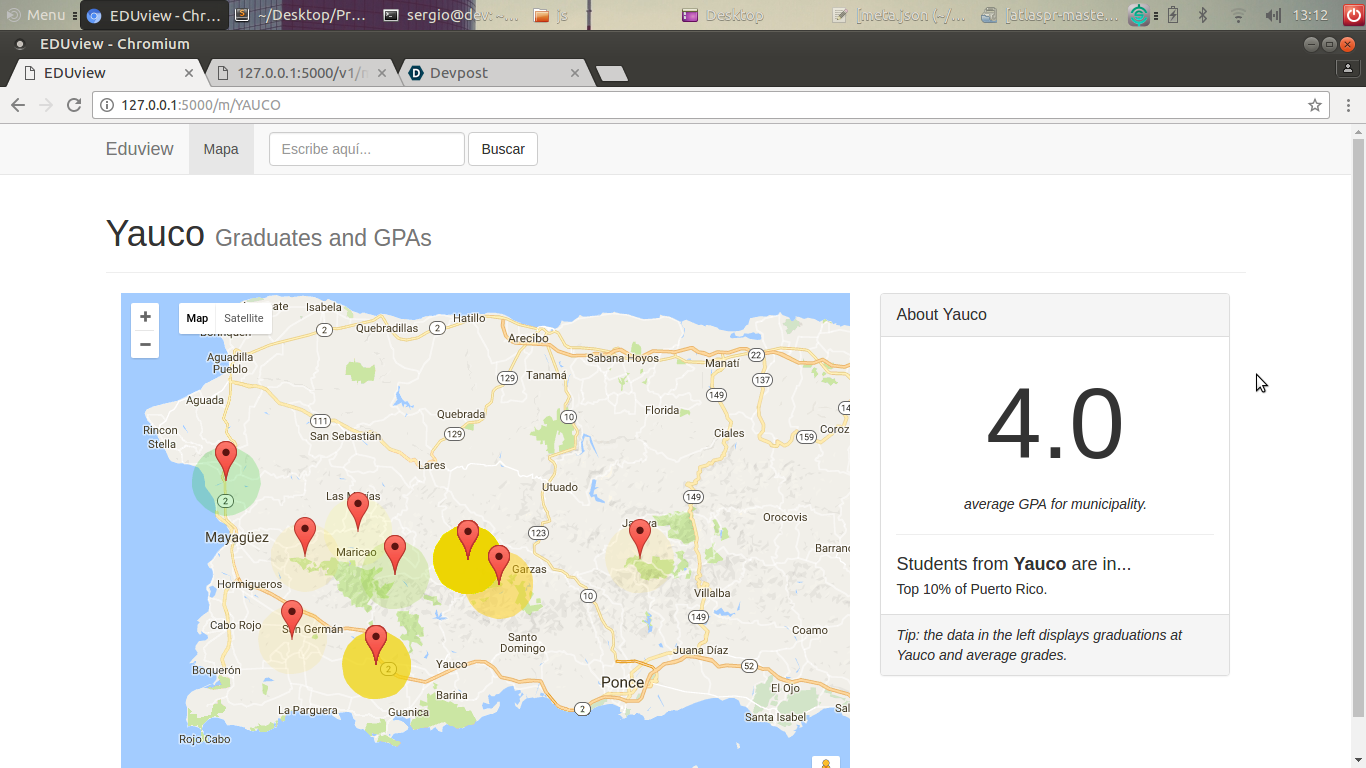Click the page vertical scrollbar
Viewport: 1366px width, 768px height.
(x=1358, y=428)
